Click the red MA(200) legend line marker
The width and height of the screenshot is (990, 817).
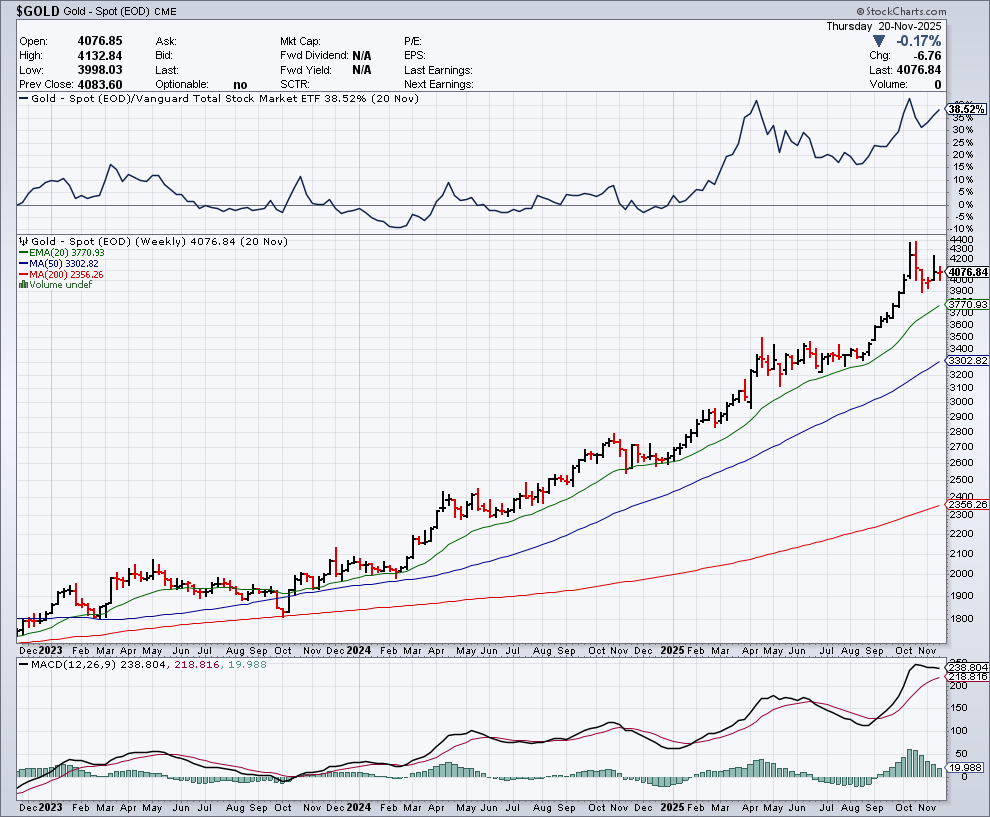pyautogui.click(x=23, y=274)
